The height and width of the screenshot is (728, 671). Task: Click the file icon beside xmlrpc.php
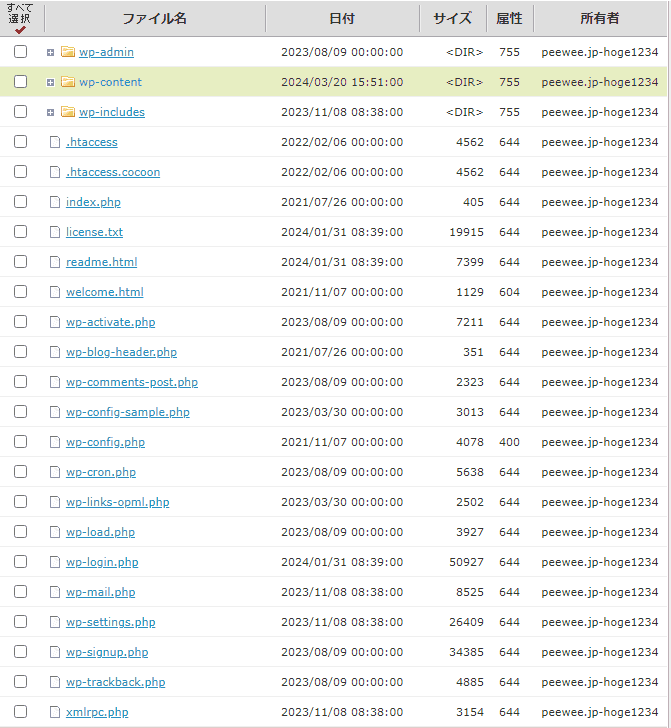(x=56, y=712)
